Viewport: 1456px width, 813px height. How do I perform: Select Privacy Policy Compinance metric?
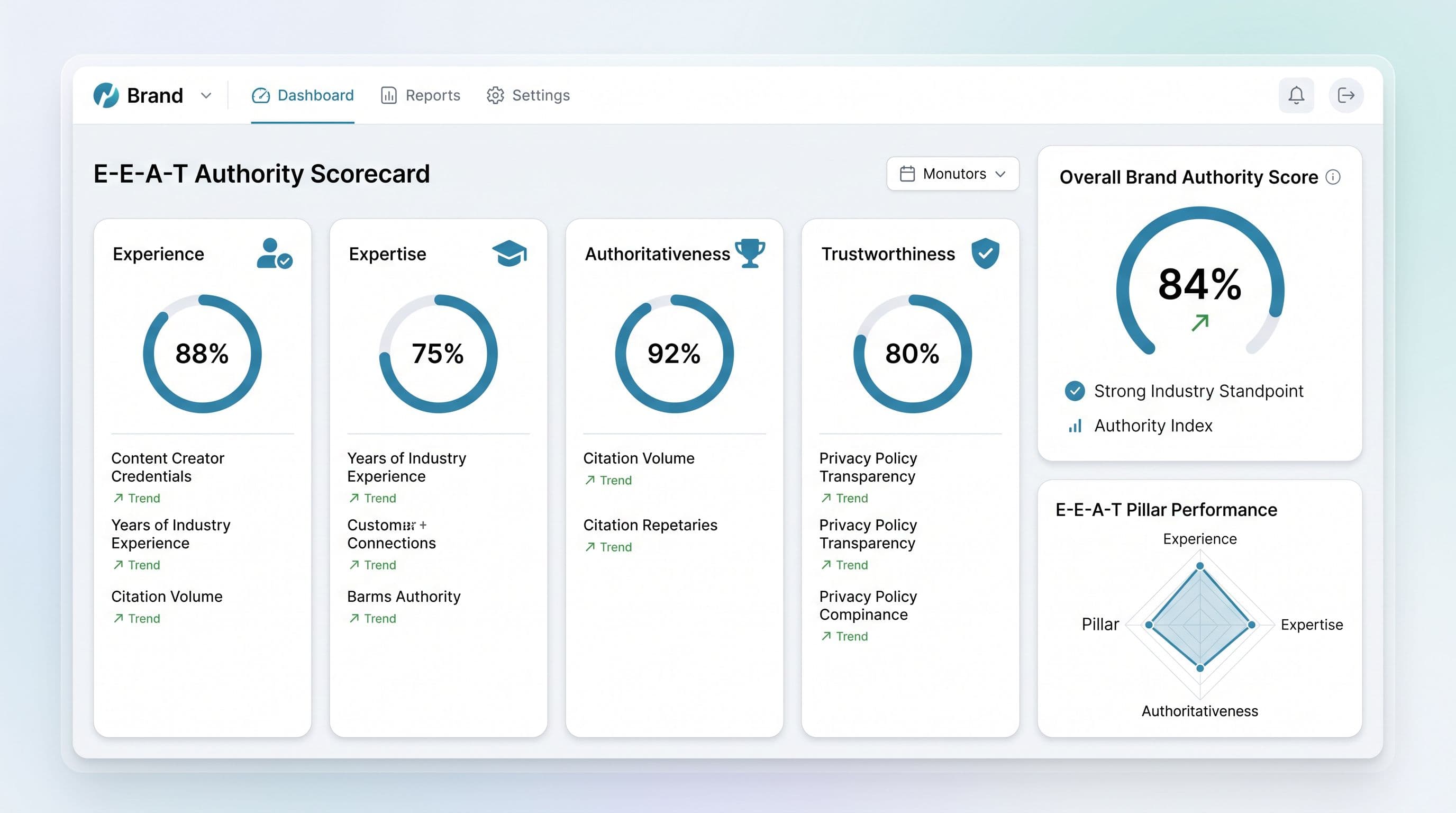[868, 606]
